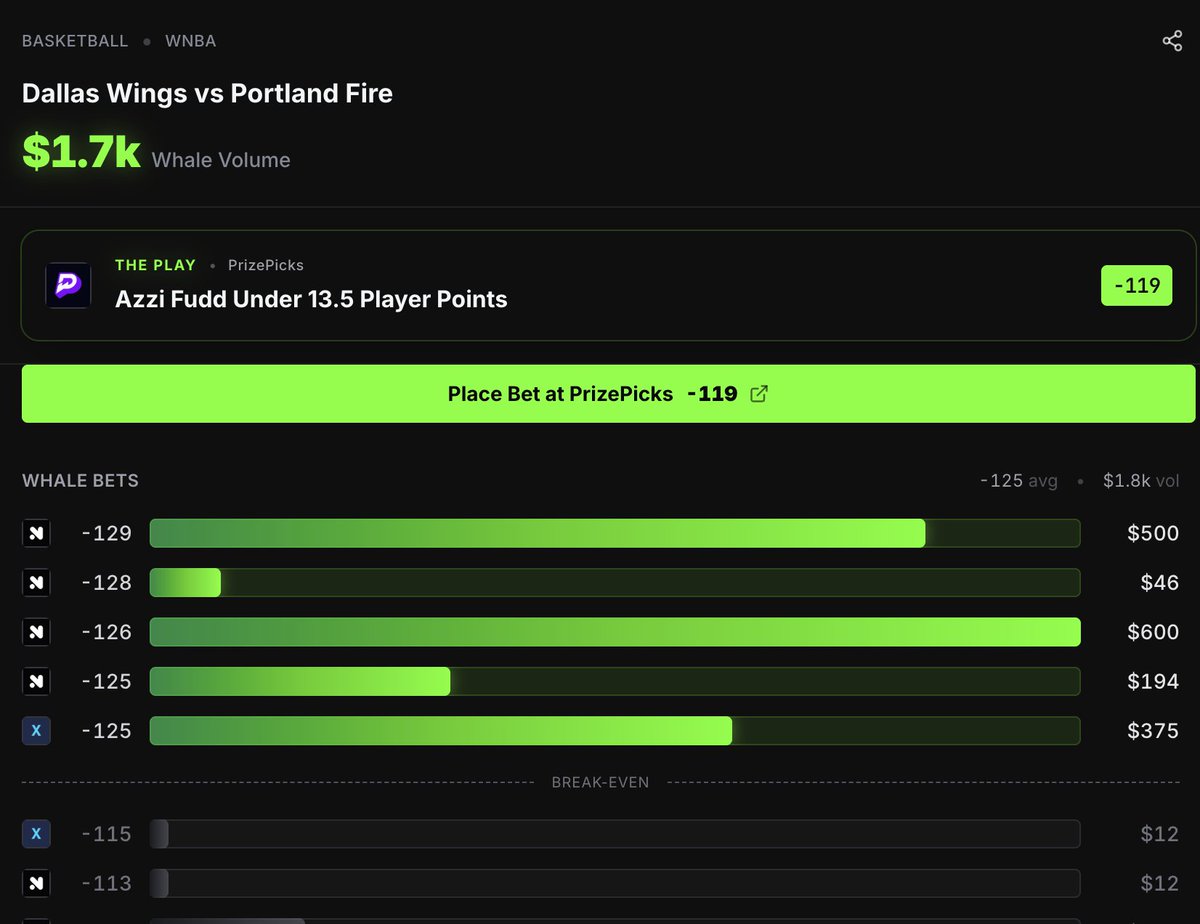The height and width of the screenshot is (924, 1200).
Task: Click the $1.7k Whale Volume figure
Action: tap(82, 150)
